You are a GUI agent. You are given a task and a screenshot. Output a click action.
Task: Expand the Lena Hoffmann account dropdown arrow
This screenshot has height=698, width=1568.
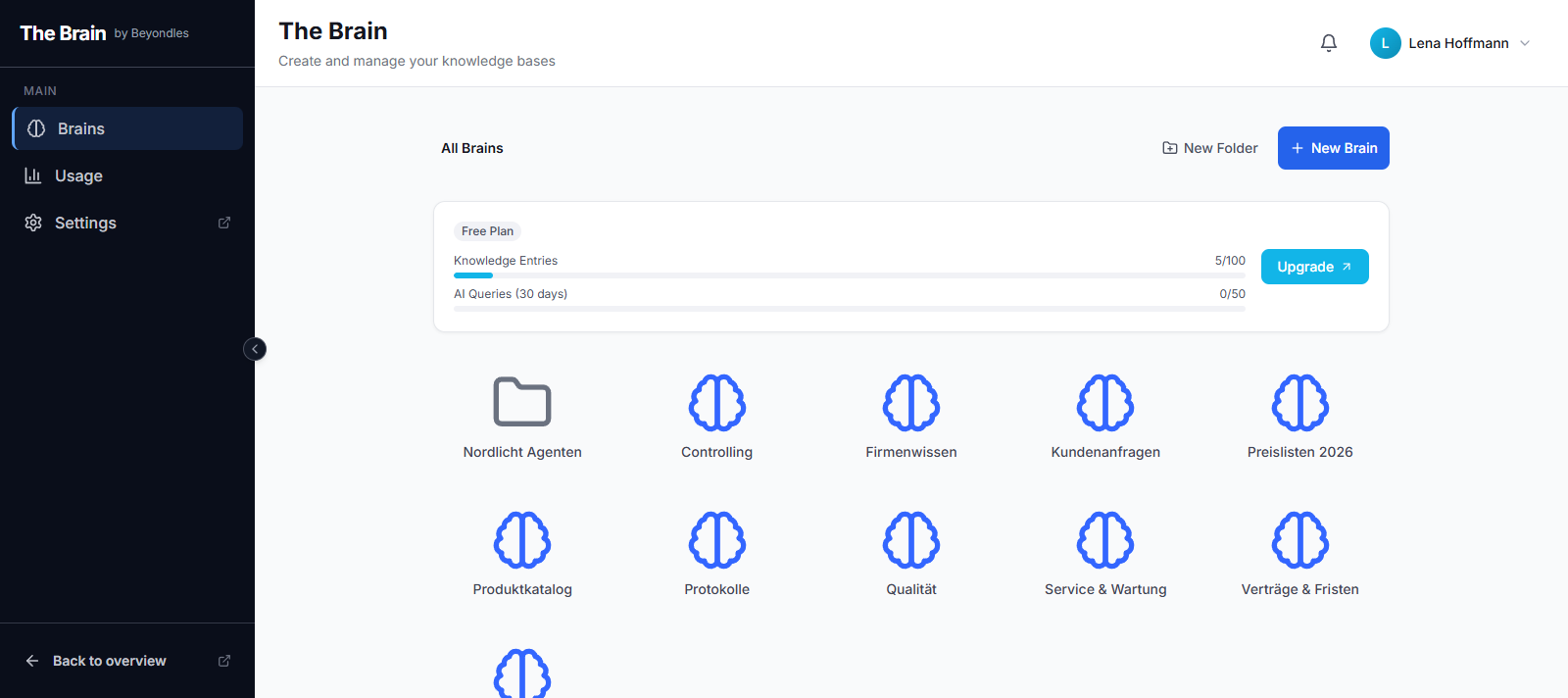1525,43
